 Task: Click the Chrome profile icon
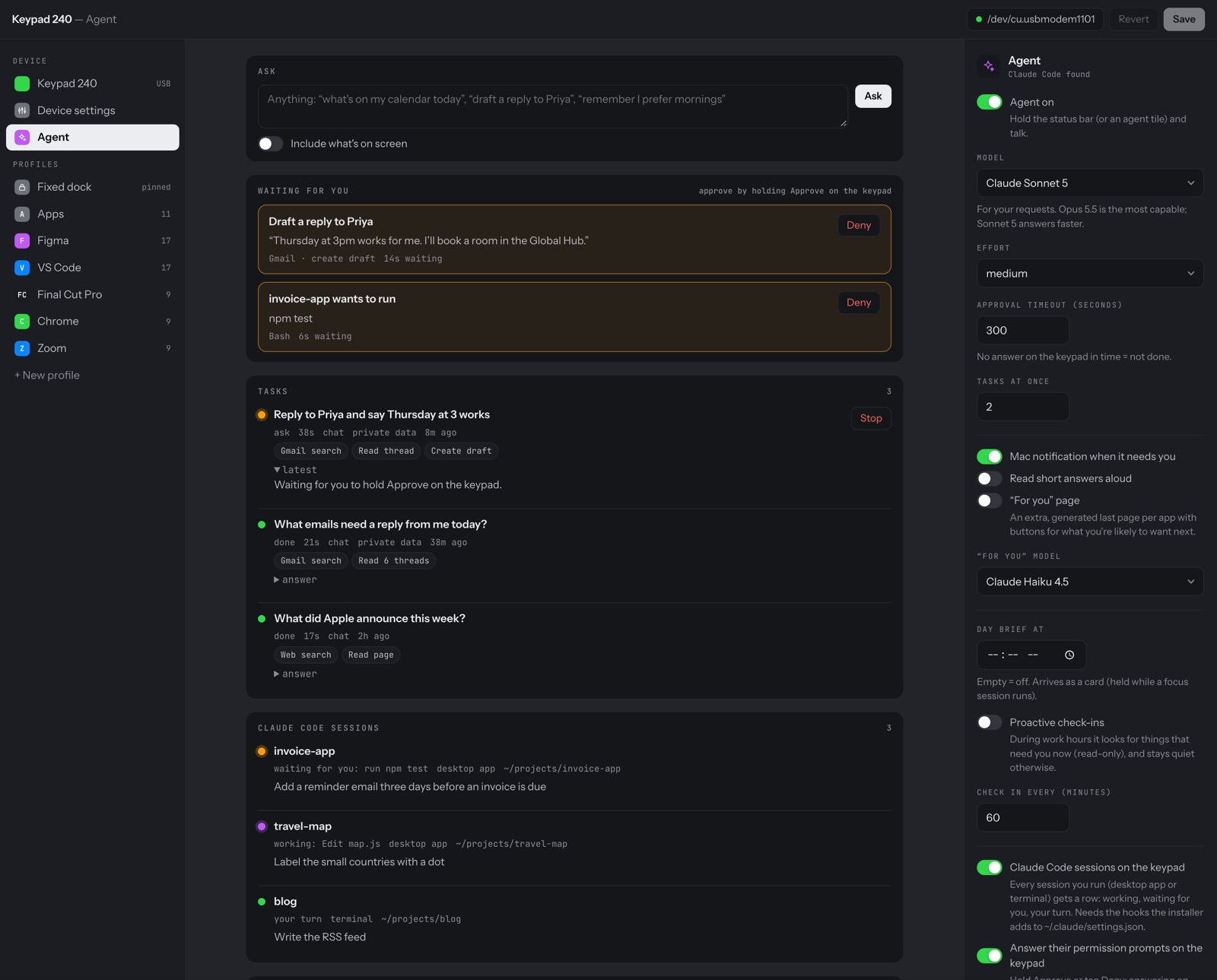(22, 322)
